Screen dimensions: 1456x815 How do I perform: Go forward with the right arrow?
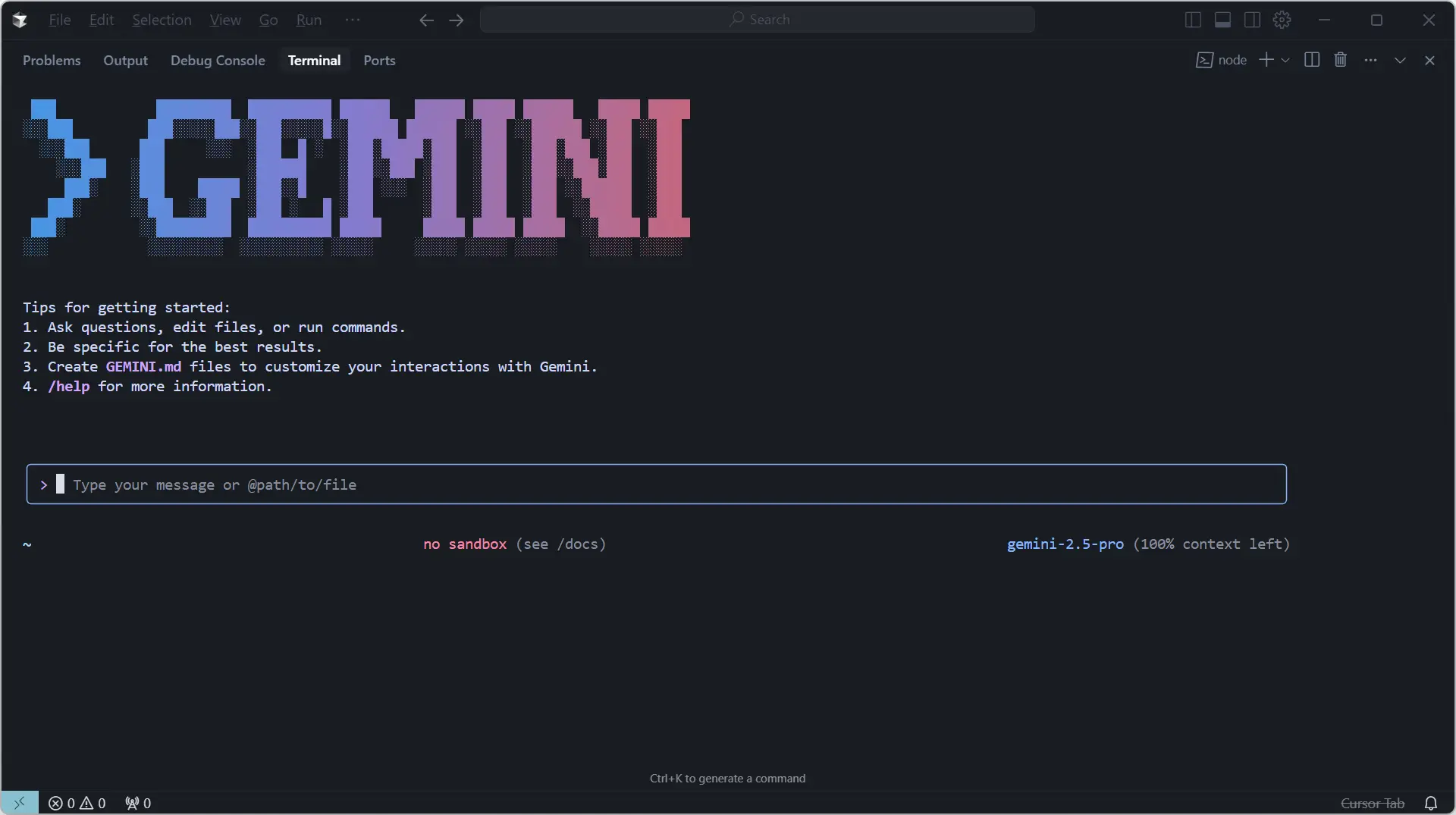[456, 20]
